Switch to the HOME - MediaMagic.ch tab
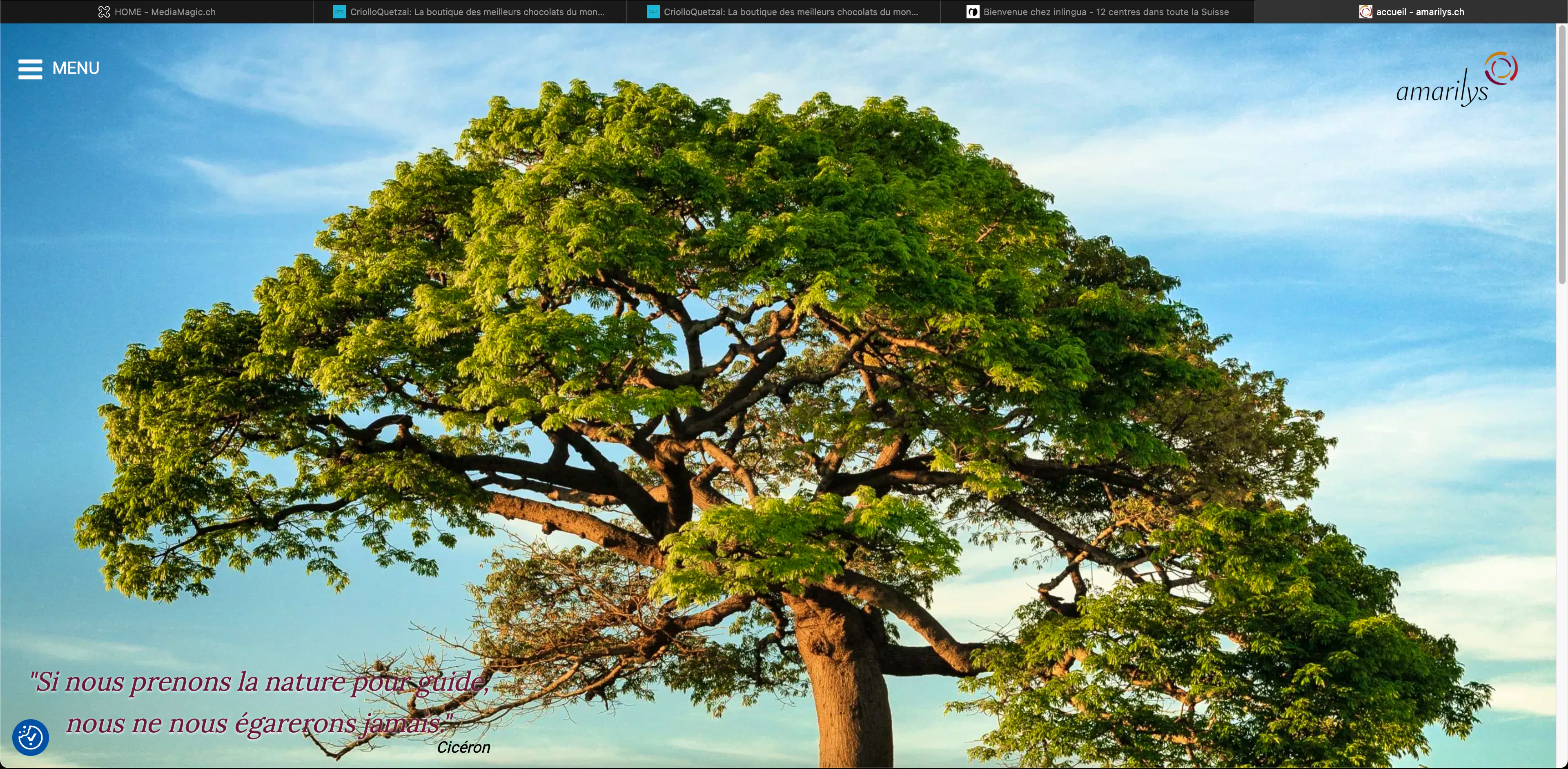This screenshot has height=769, width=1568. pyautogui.click(x=156, y=11)
